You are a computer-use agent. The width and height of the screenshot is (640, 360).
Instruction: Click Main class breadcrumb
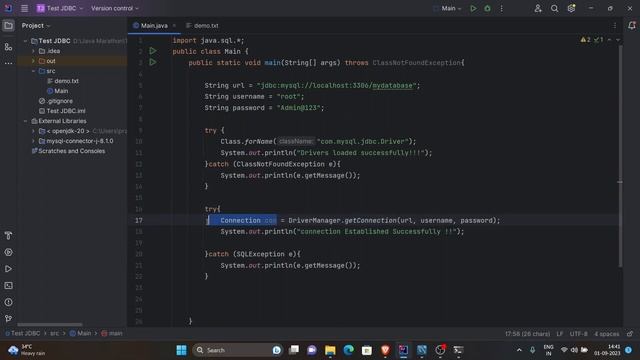80,333
